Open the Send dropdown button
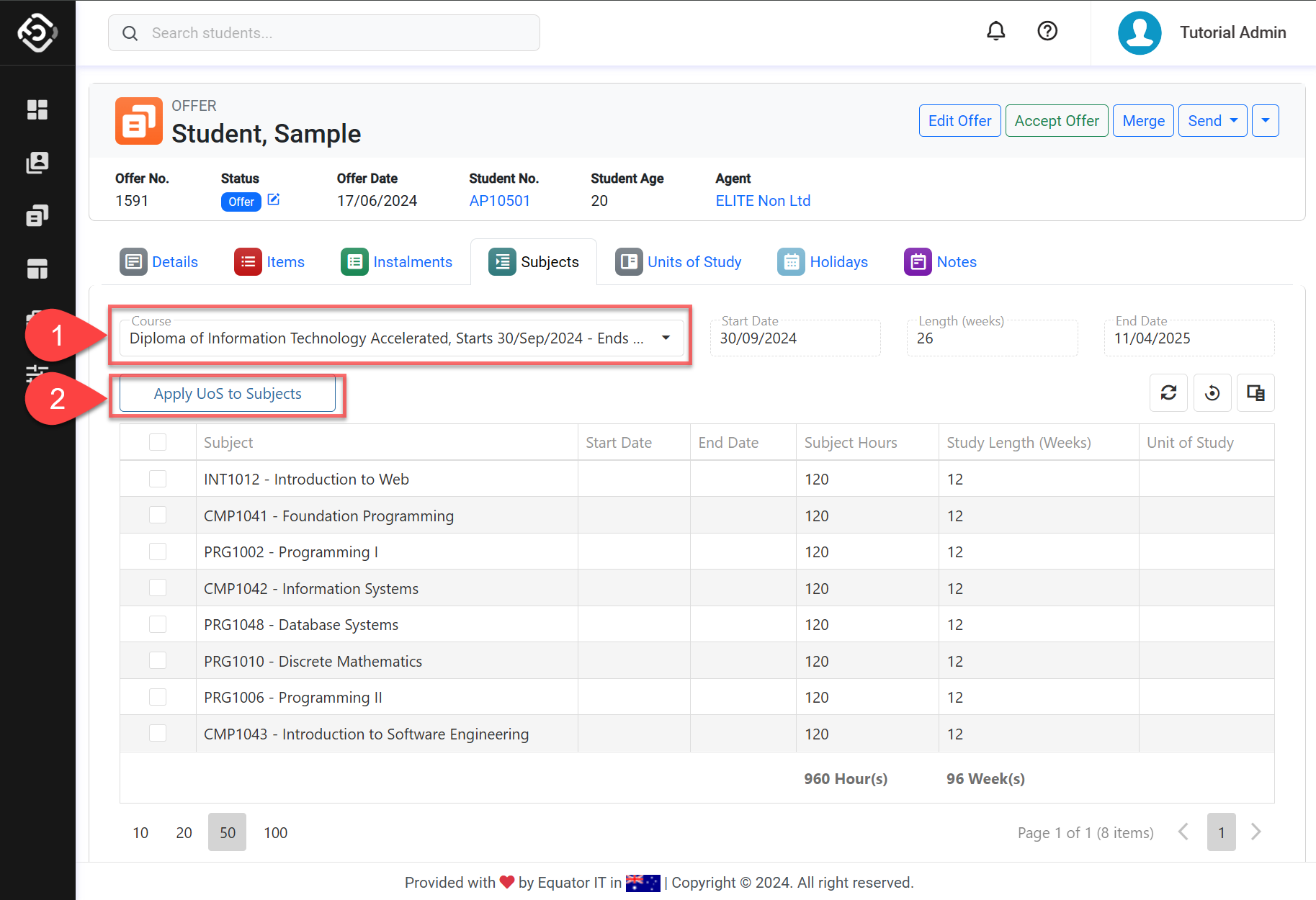Viewport: 1316px width, 900px height. pyautogui.click(x=1213, y=121)
